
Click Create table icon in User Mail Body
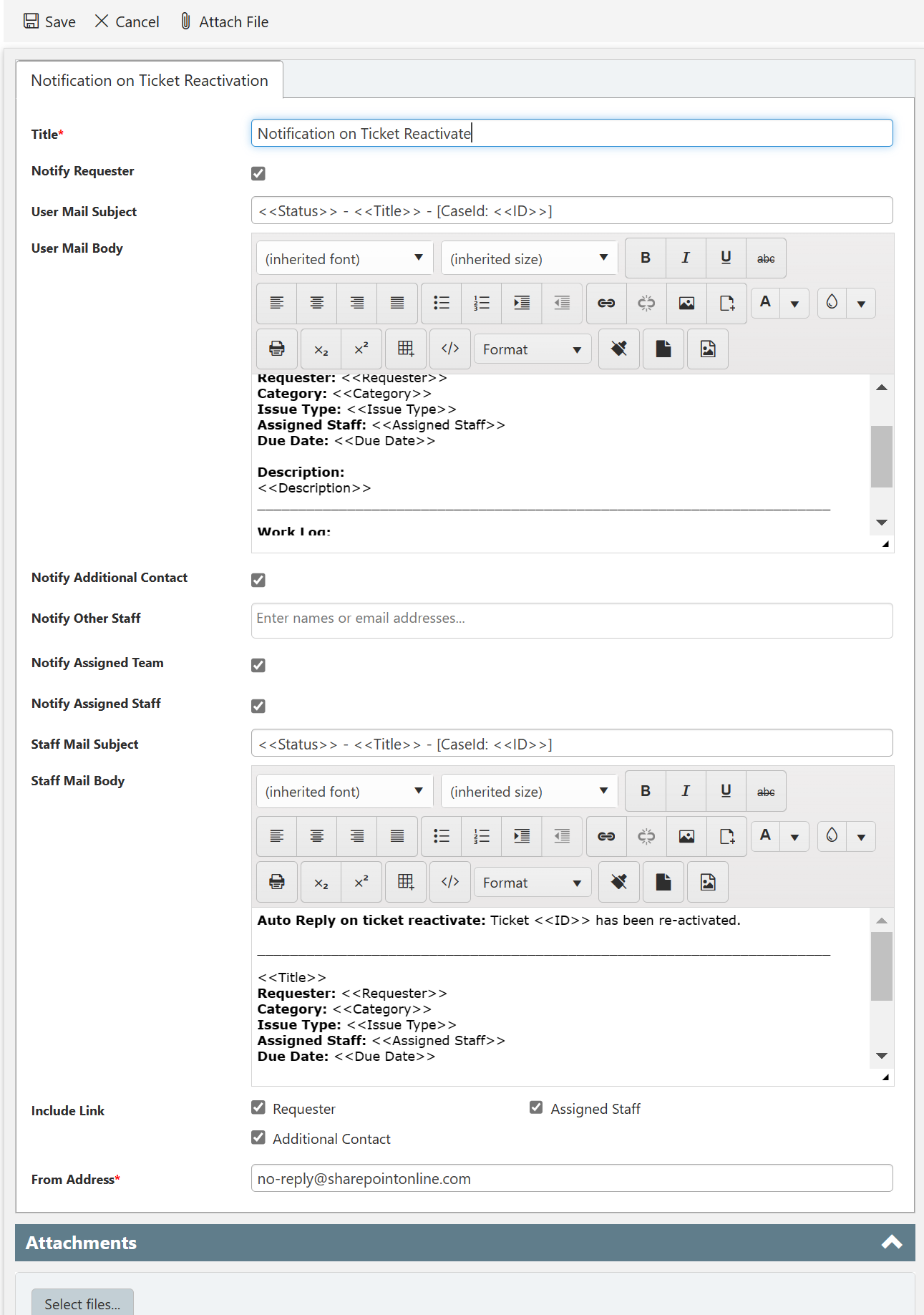tap(406, 349)
